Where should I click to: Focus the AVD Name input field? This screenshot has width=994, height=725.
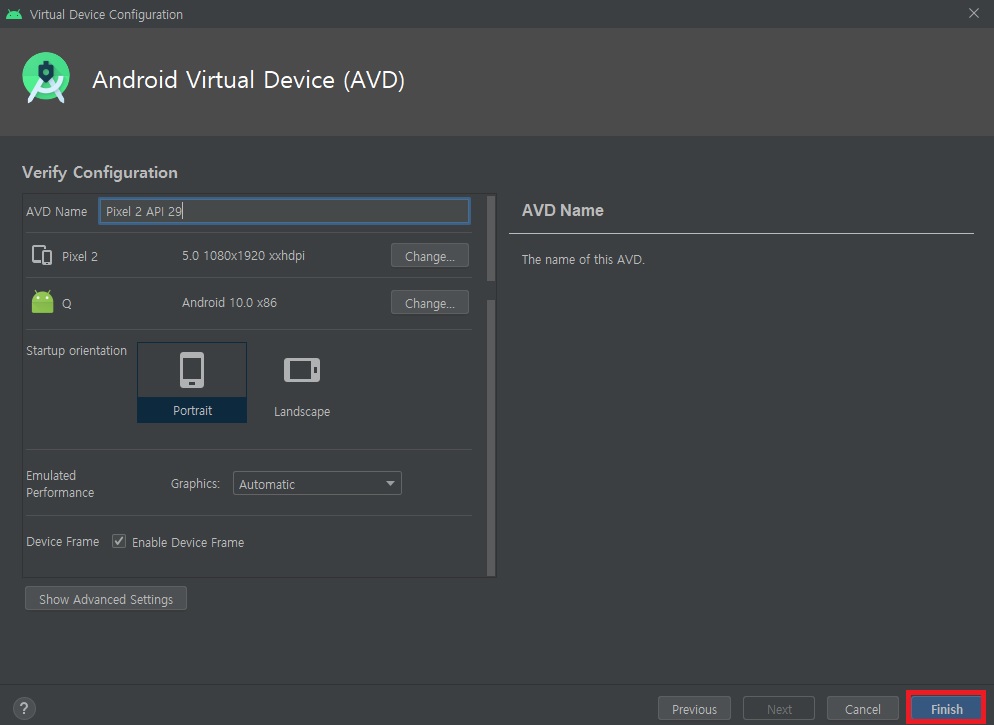tap(284, 211)
